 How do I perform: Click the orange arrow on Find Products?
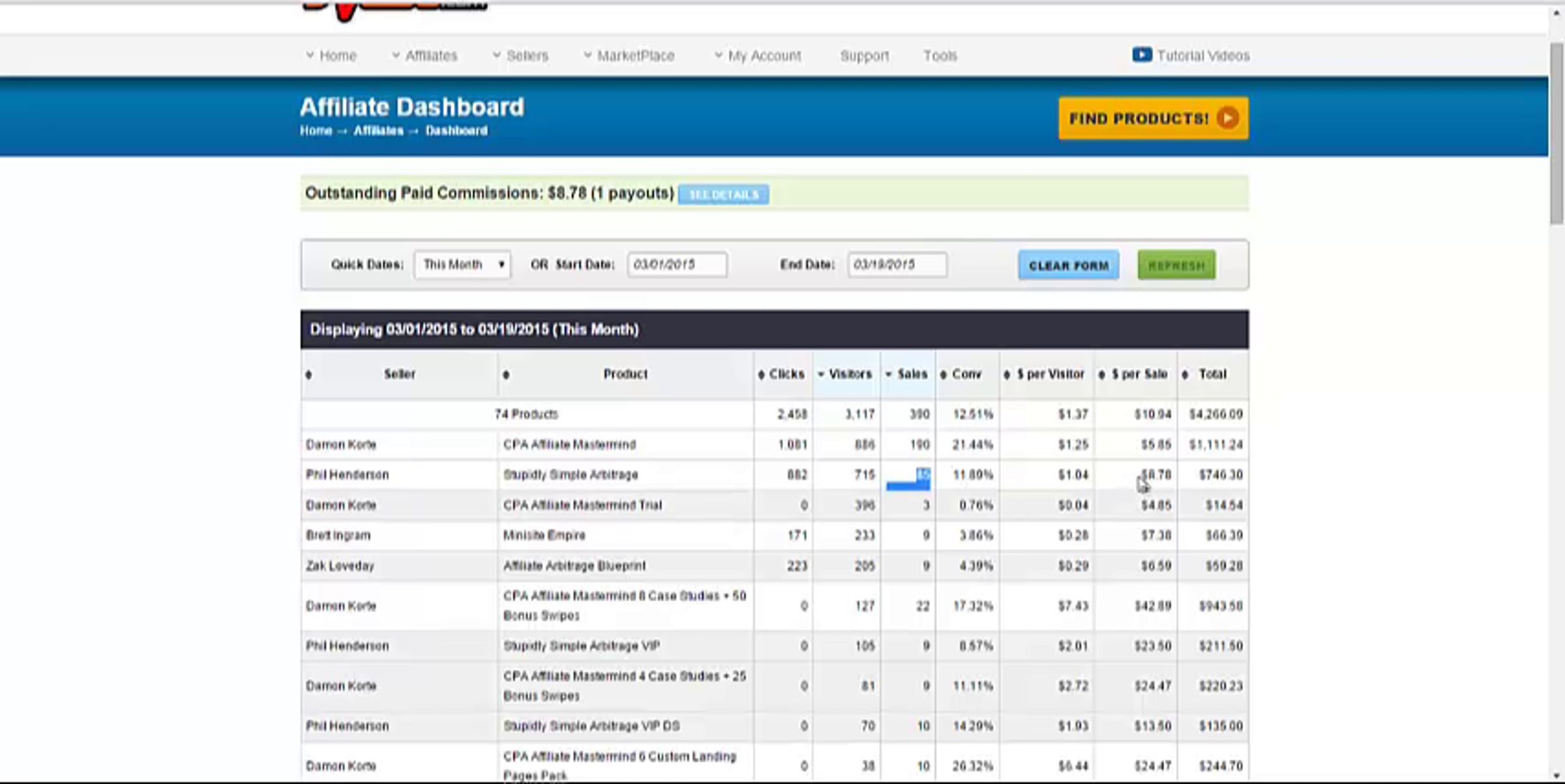1228,118
